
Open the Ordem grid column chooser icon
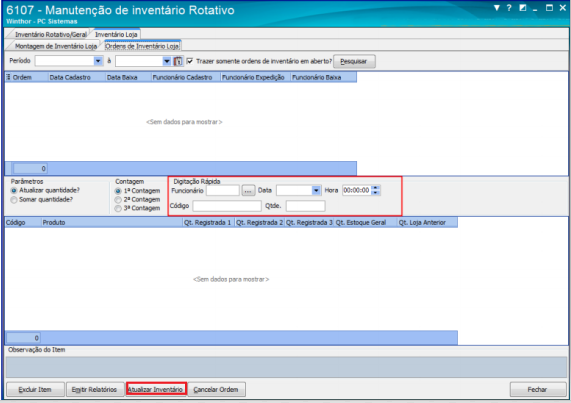[x=8, y=77]
